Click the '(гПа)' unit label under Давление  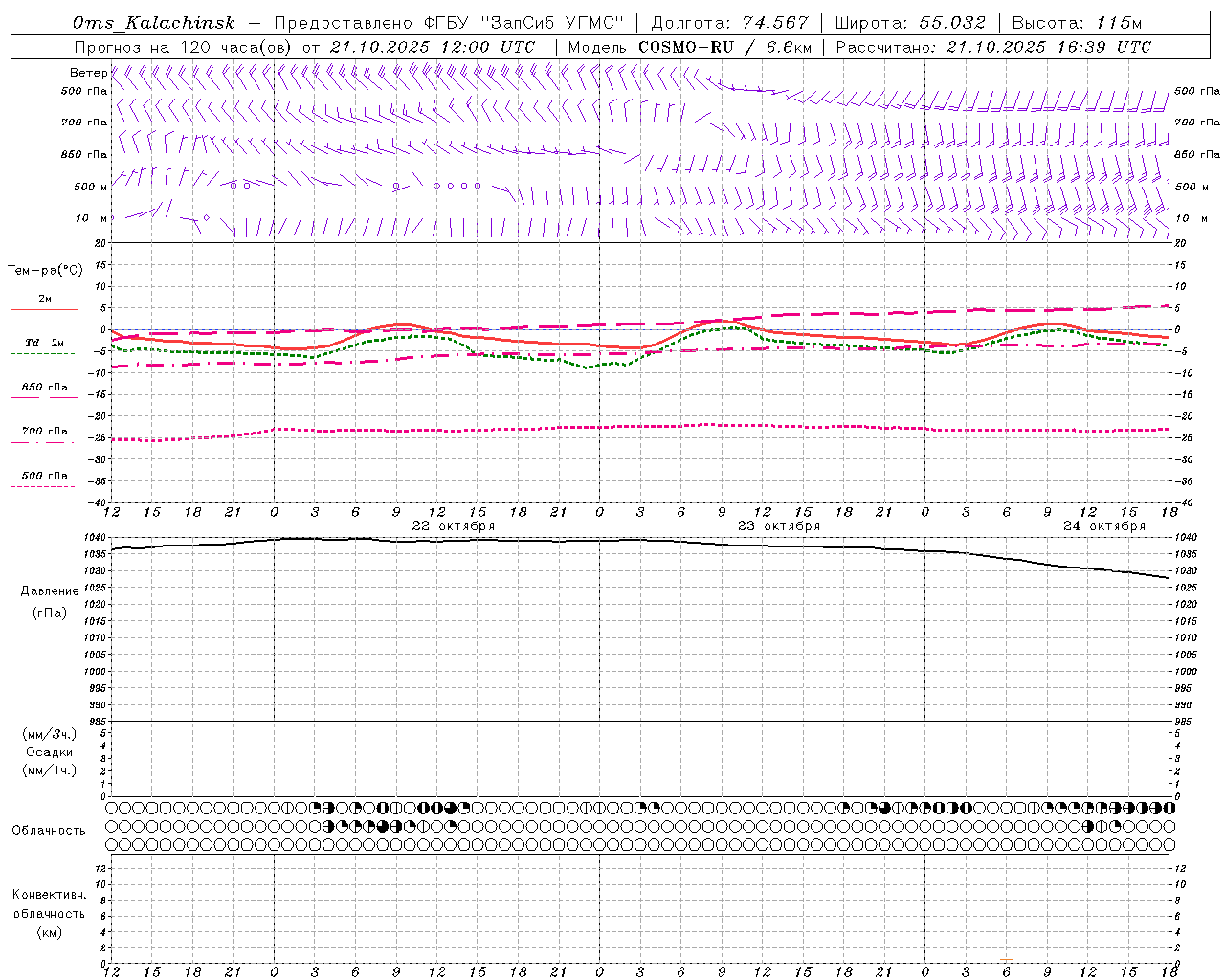(x=50, y=612)
